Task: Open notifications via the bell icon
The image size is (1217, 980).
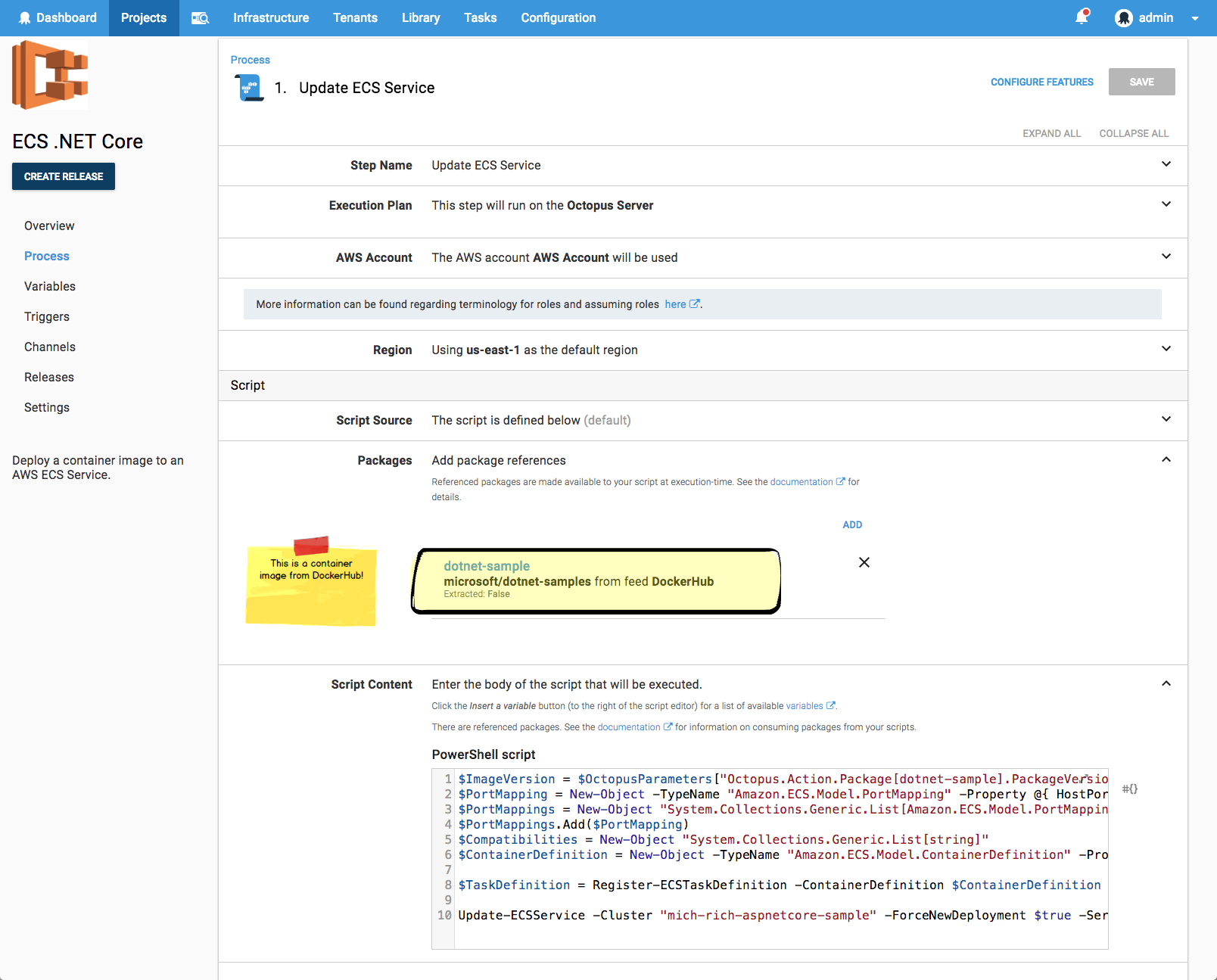Action: point(1081,17)
